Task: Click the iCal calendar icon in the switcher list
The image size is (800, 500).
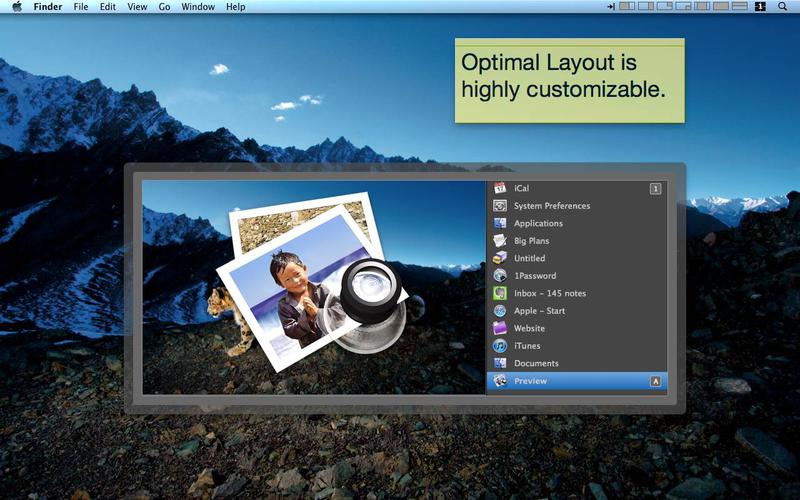Action: [500, 188]
